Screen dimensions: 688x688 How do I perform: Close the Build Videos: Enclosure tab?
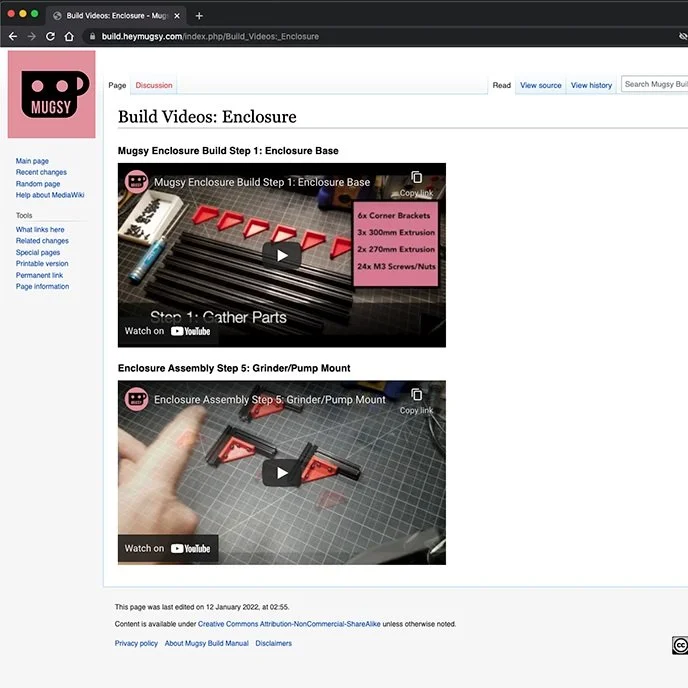177,16
